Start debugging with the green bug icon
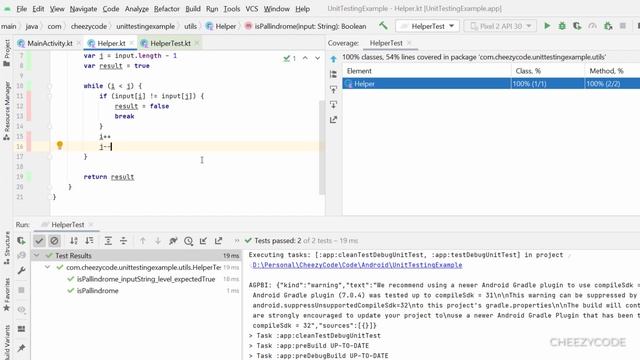The width and height of the screenshot is (640, 360). coord(562,26)
